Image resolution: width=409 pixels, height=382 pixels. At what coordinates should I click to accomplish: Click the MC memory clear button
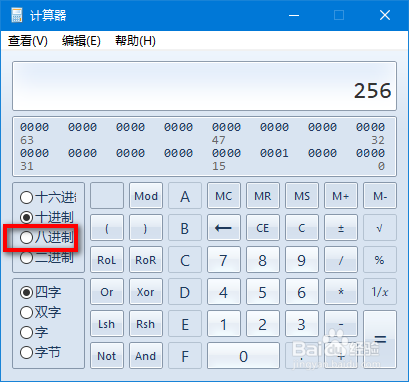[x=224, y=196]
